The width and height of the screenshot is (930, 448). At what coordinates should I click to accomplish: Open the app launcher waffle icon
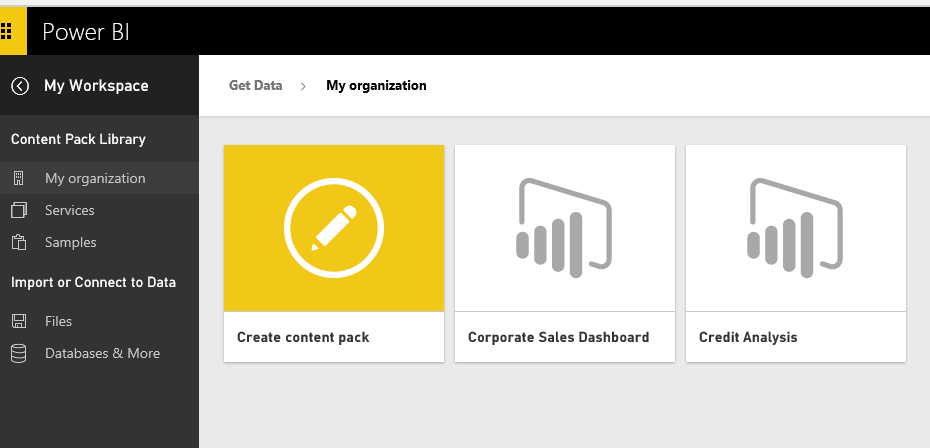(x=13, y=32)
